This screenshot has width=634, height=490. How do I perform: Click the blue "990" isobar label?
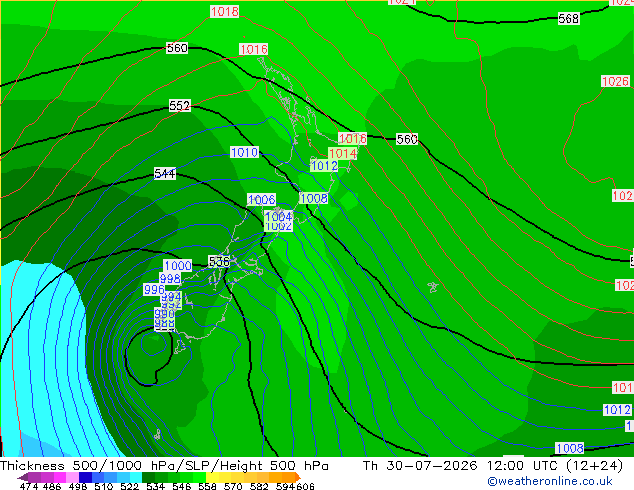[x=165, y=313]
